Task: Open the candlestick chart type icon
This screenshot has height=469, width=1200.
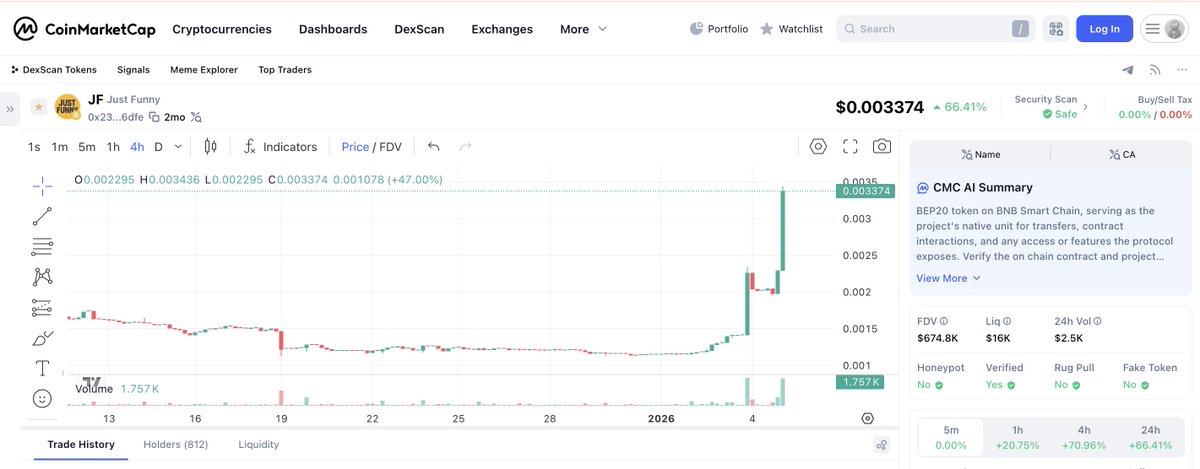Action: click(210, 147)
